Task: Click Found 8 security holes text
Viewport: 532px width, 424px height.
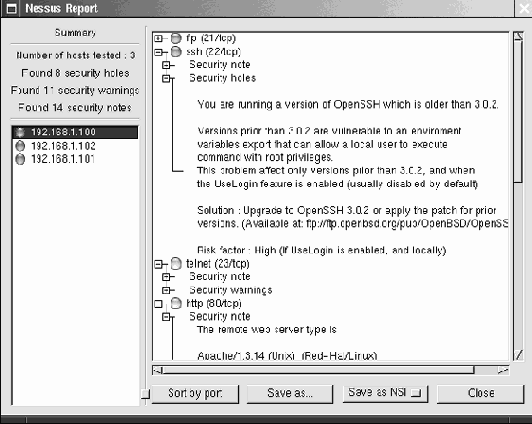Action: point(75,73)
